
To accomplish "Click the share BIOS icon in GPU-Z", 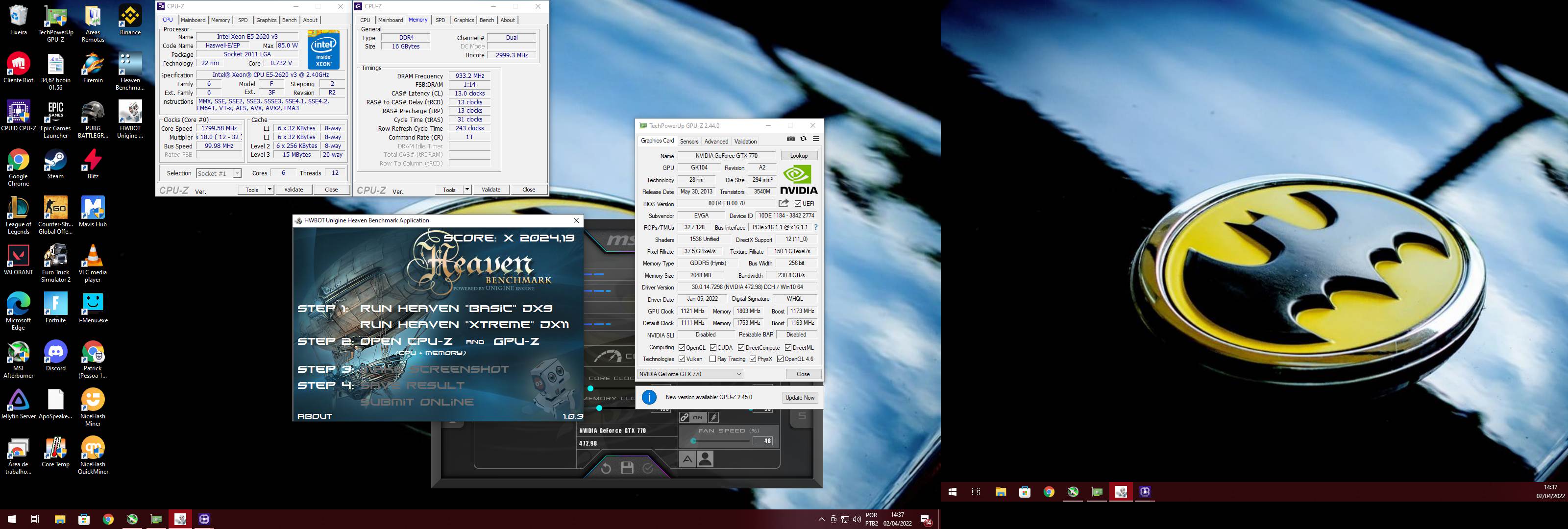I will (x=784, y=203).
